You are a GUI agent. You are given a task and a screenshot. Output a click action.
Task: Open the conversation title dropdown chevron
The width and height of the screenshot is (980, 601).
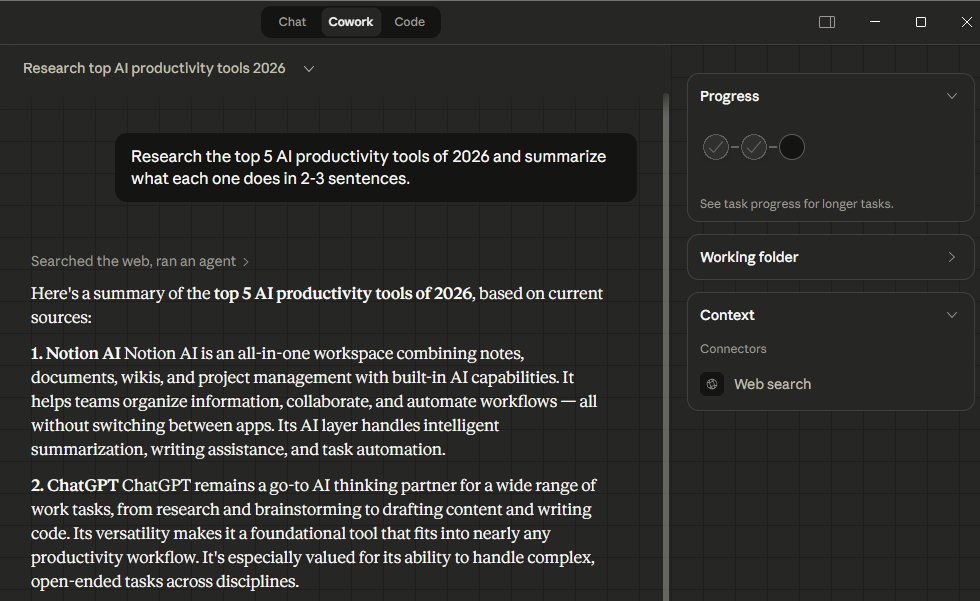pyautogui.click(x=309, y=69)
